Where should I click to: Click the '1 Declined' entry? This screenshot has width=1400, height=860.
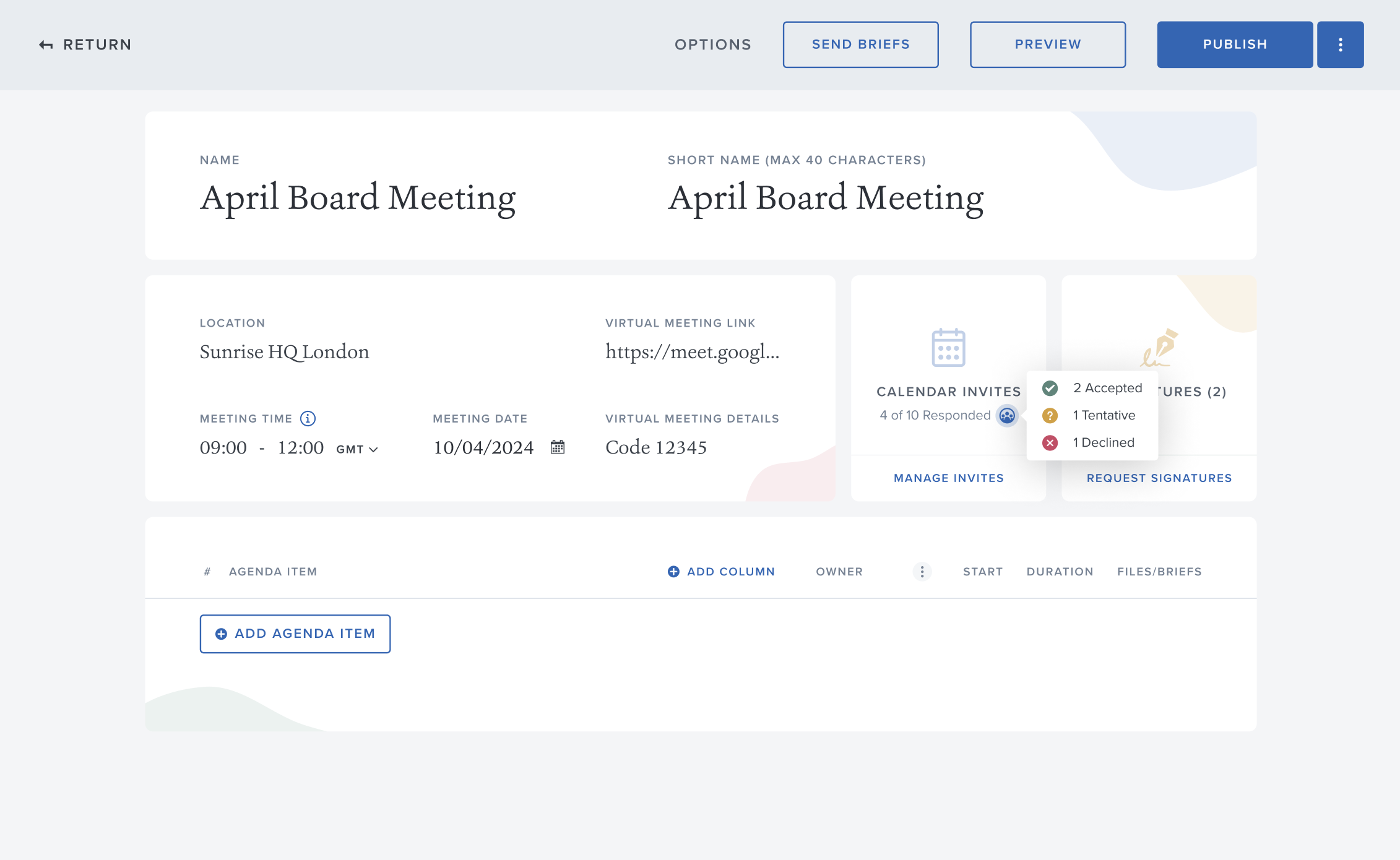[1104, 442]
